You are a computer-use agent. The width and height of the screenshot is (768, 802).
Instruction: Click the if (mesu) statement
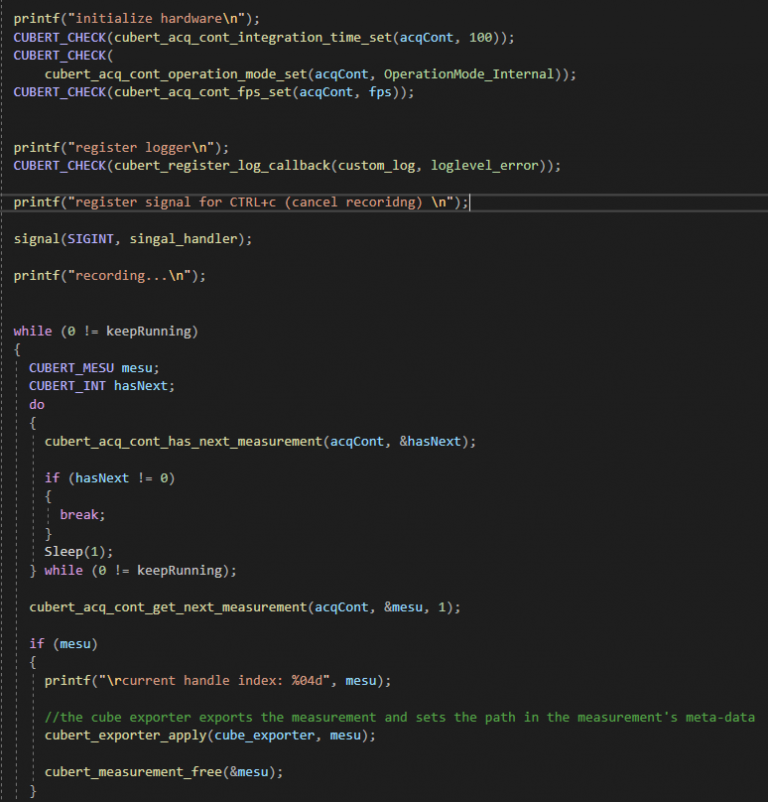click(x=63, y=644)
